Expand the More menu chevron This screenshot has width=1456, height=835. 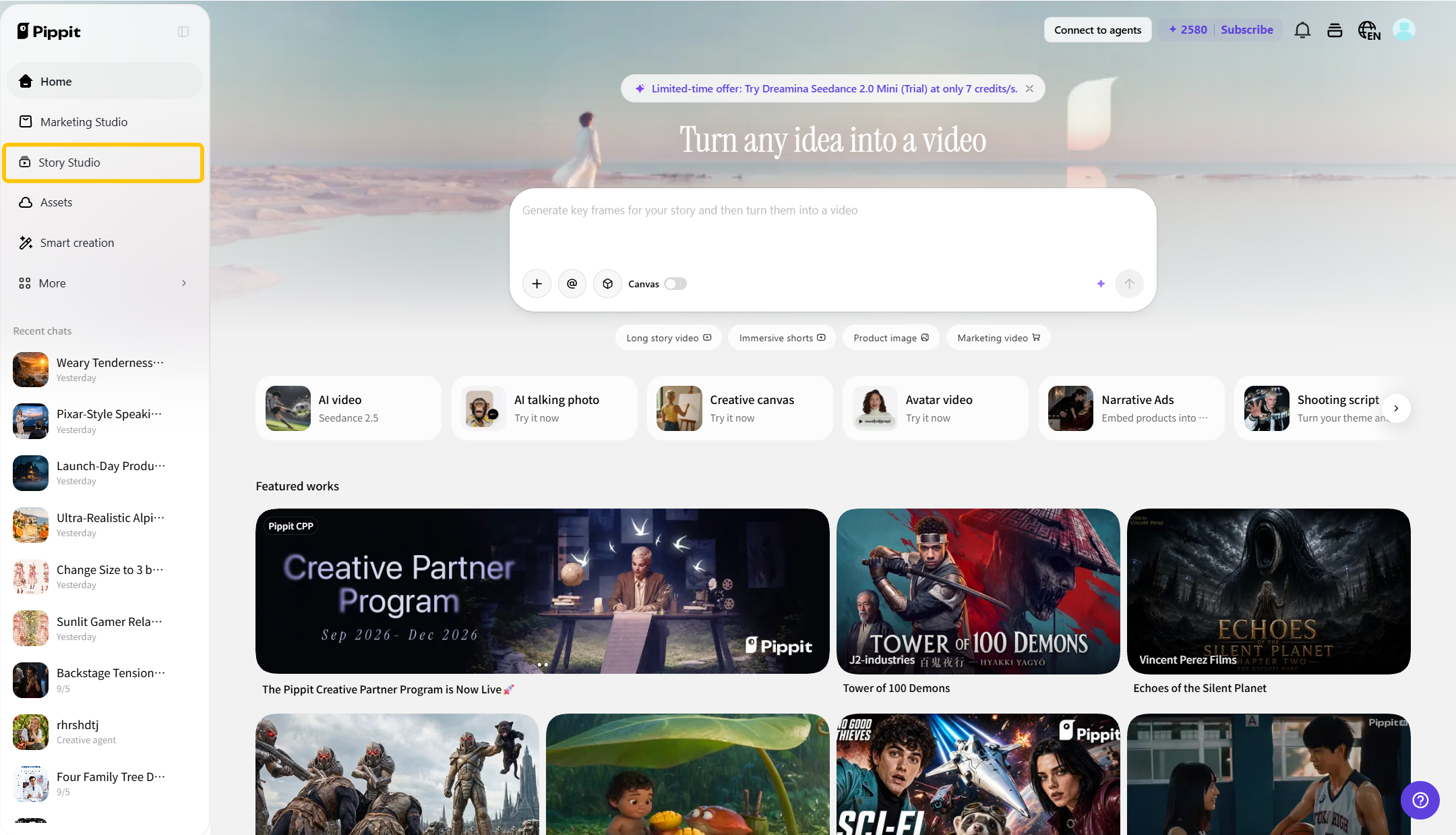pos(184,283)
